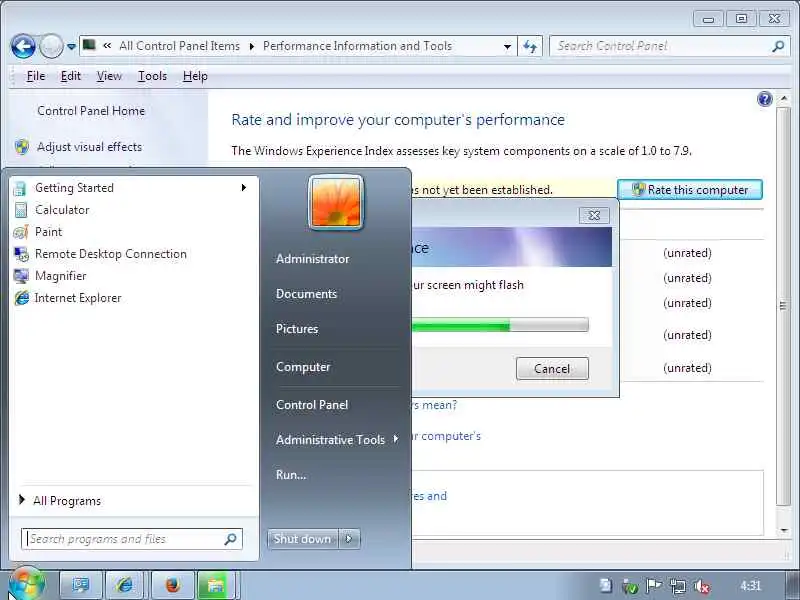Click the scrollbar up arrow
The width and height of the screenshot is (800, 600).
[784, 98]
